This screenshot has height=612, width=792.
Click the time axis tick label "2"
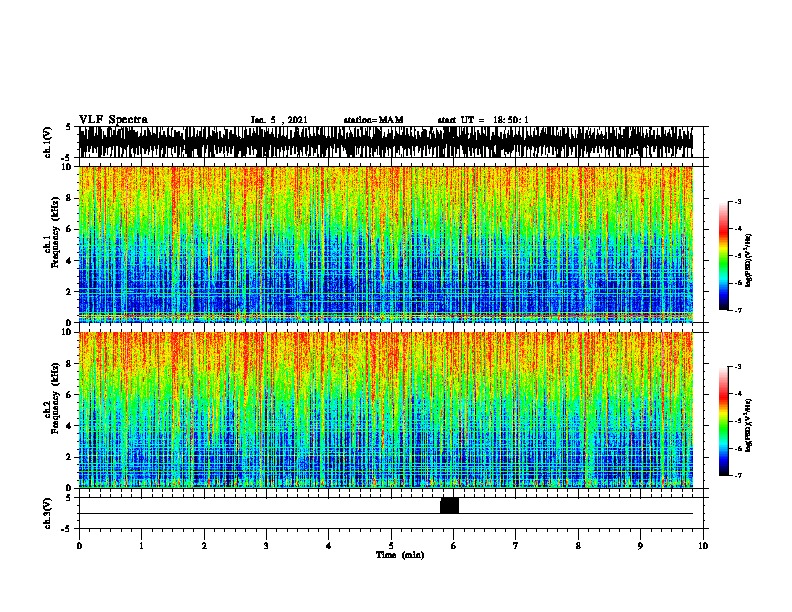tap(204, 546)
